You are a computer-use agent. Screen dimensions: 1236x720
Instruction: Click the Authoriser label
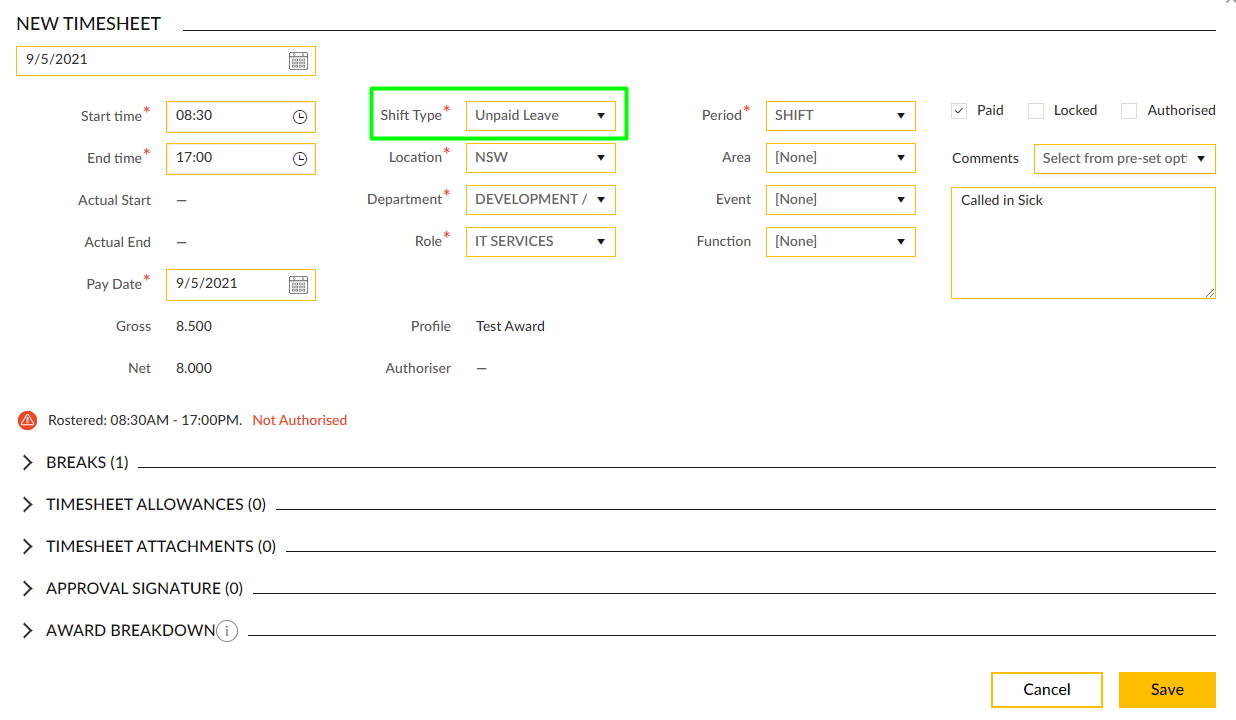click(418, 368)
